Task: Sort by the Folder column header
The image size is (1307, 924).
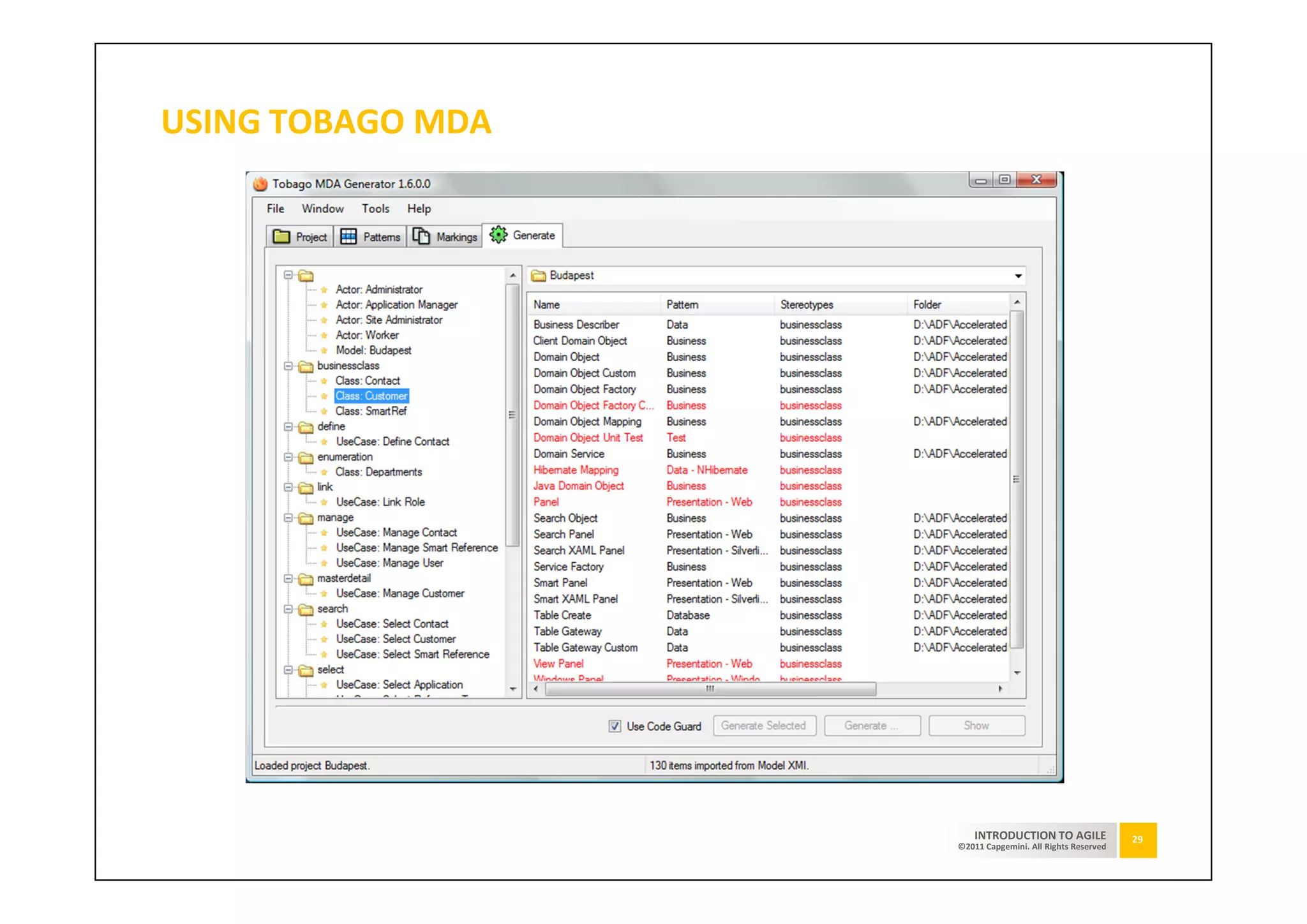Action: (958, 305)
